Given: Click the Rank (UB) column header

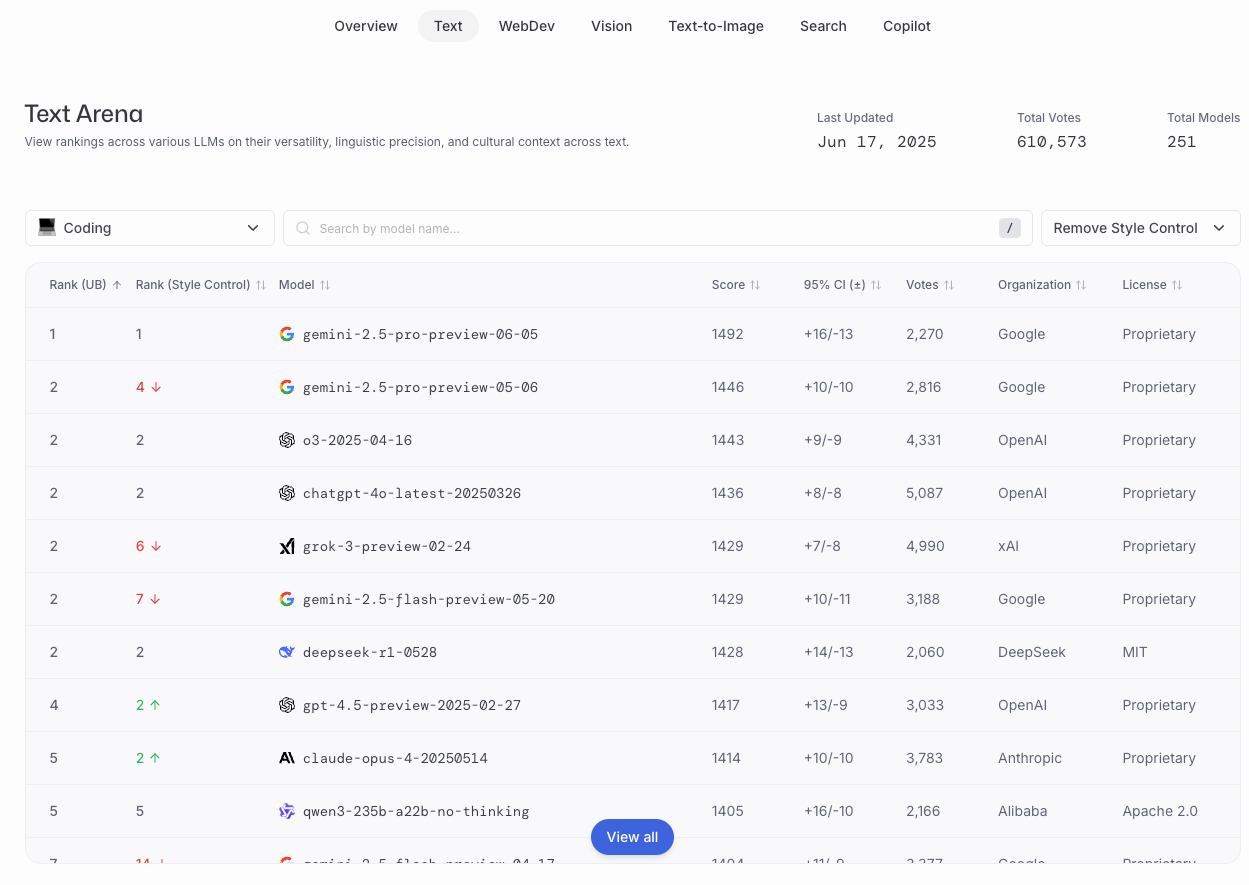Looking at the screenshot, I should tap(78, 285).
